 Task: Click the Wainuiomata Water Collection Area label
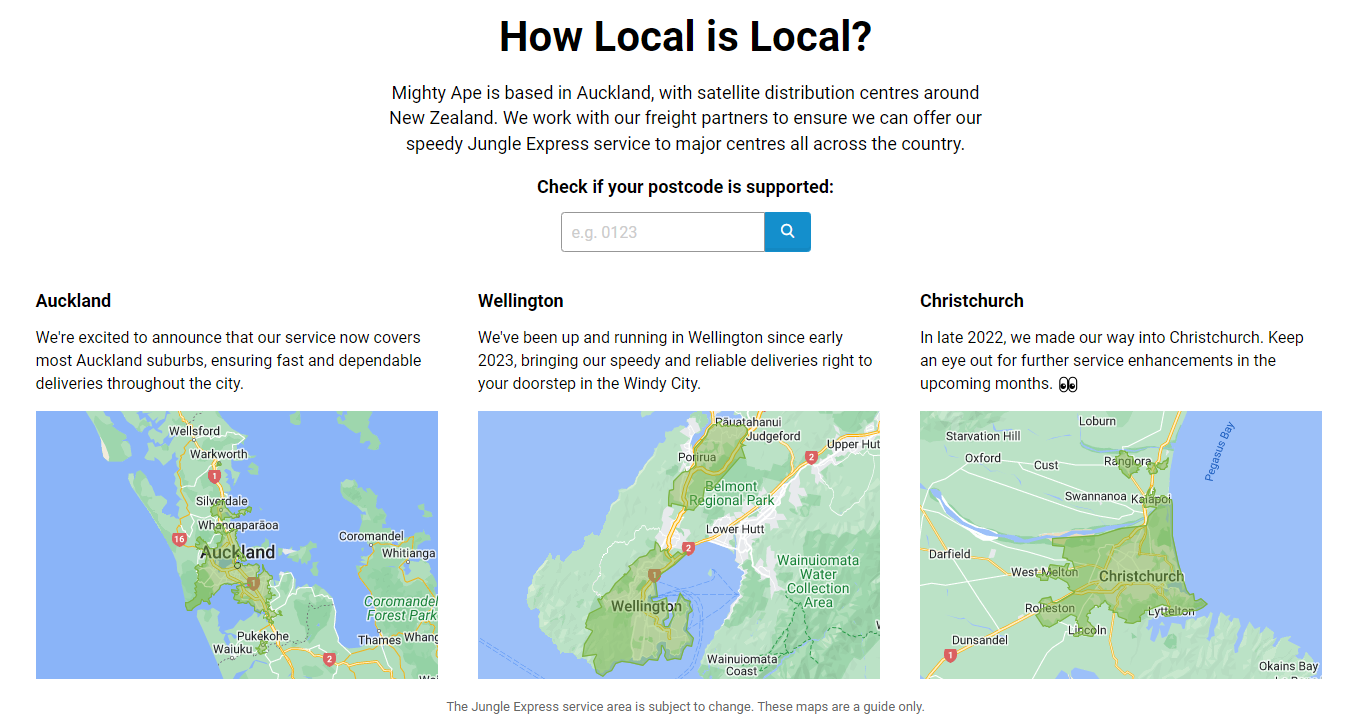818,581
